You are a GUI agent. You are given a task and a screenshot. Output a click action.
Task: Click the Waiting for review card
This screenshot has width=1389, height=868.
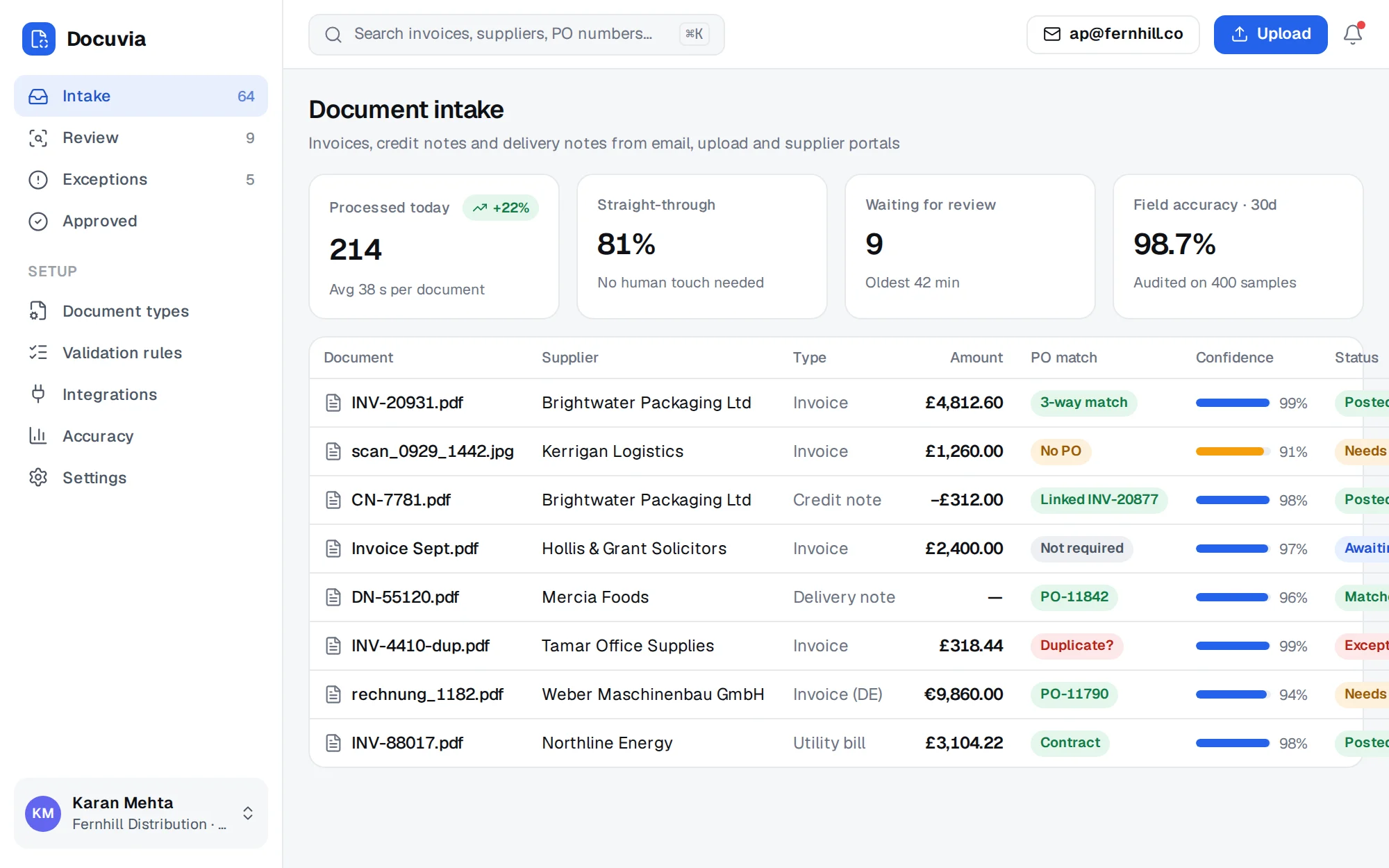pos(970,247)
